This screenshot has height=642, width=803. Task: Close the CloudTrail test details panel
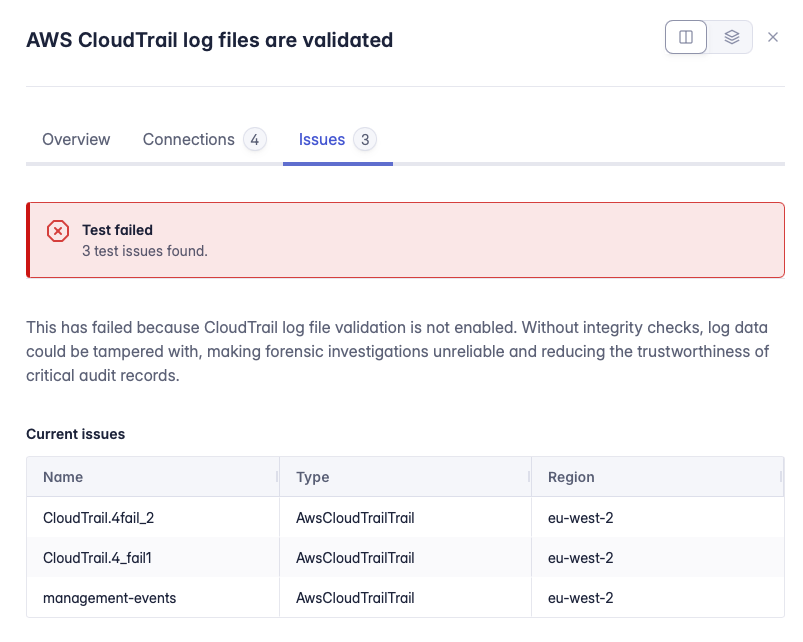[772, 37]
